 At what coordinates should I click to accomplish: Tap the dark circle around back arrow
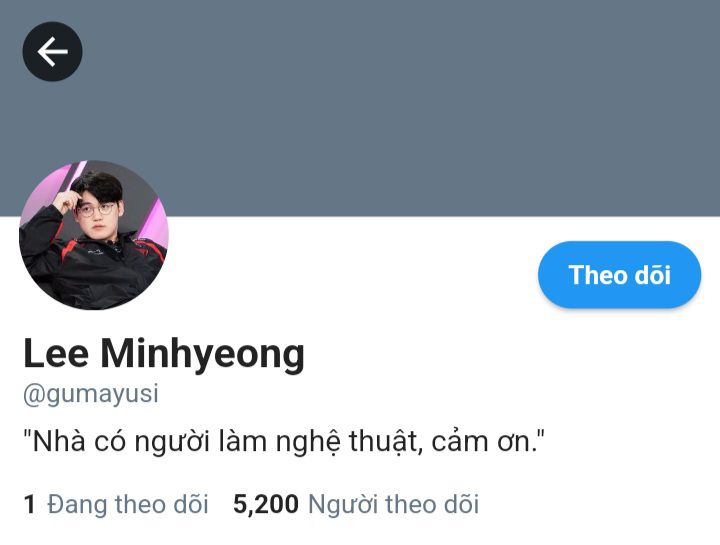click(x=52, y=51)
